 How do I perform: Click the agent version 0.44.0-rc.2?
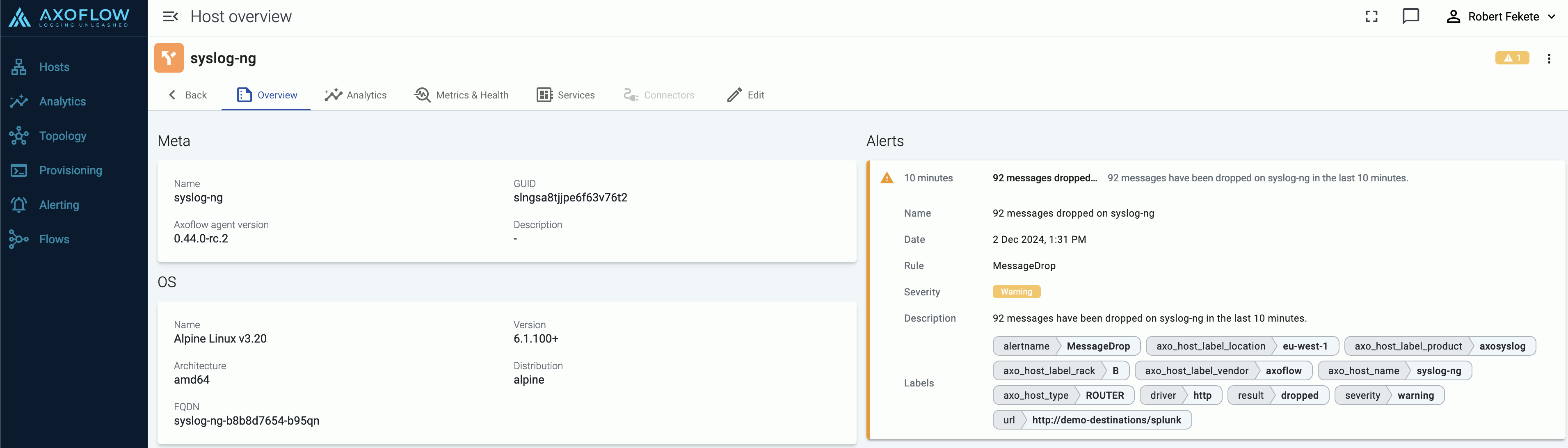pyautogui.click(x=201, y=239)
